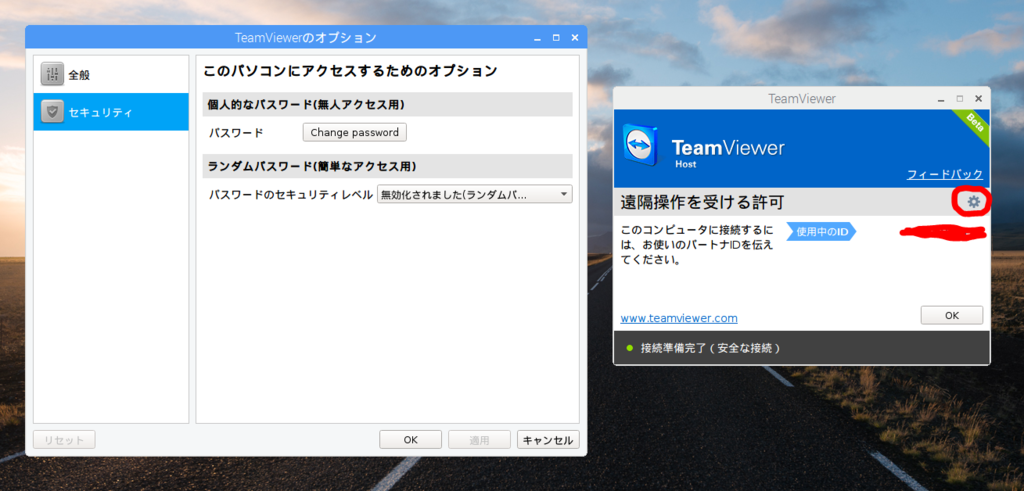
Task: Click the Change password button
Action: click(355, 133)
